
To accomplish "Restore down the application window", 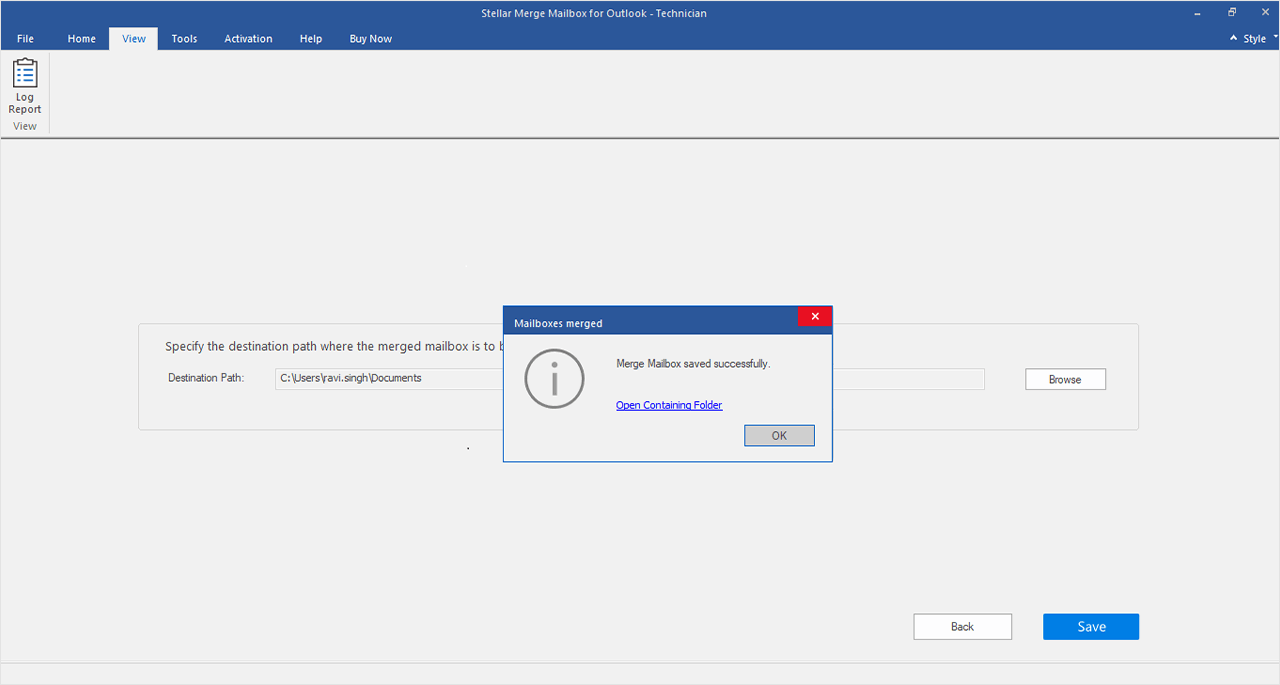I will coord(1232,12).
